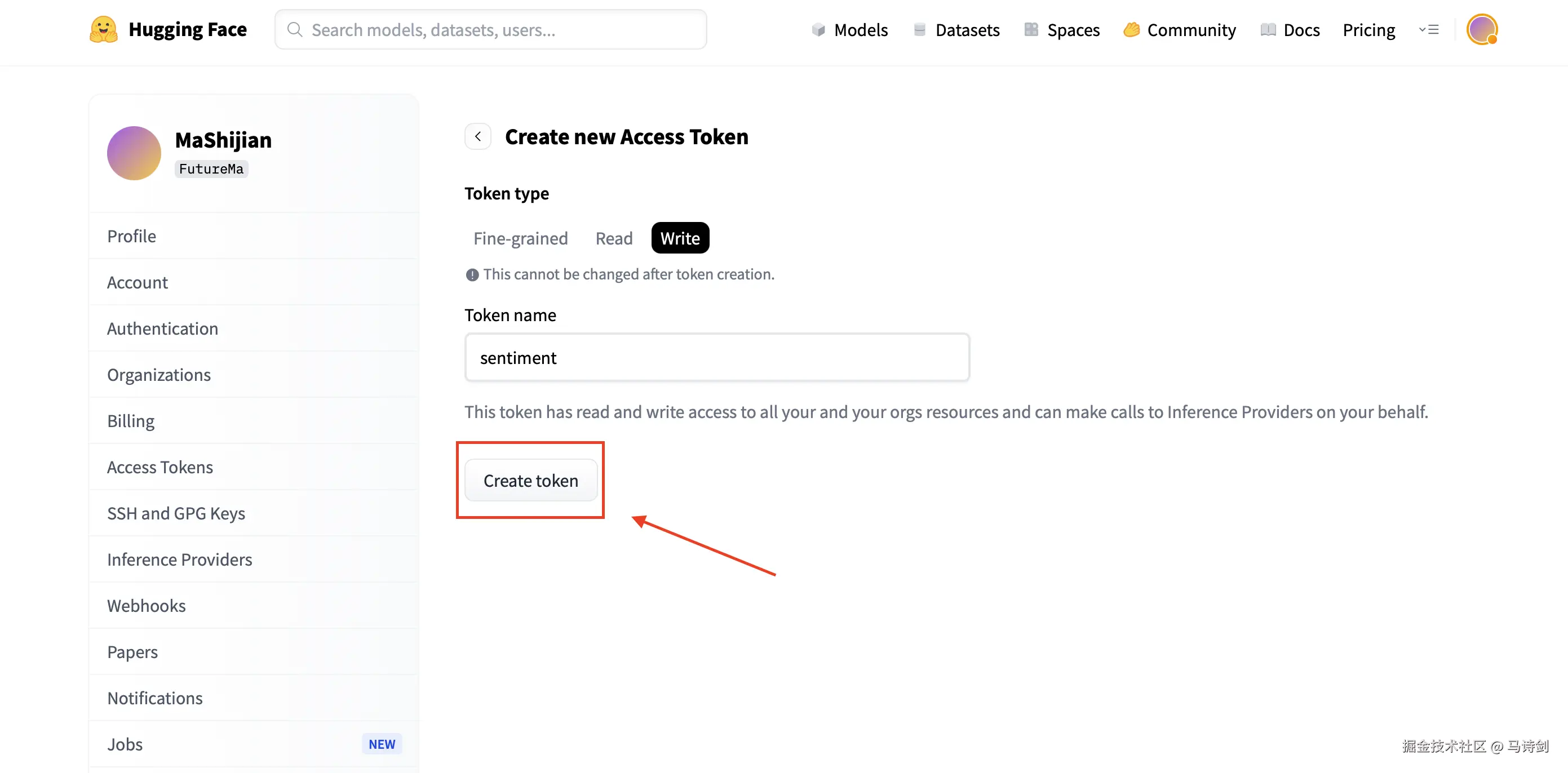Click the Token name input field
The width and height of the screenshot is (1568, 773).
[716, 357]
